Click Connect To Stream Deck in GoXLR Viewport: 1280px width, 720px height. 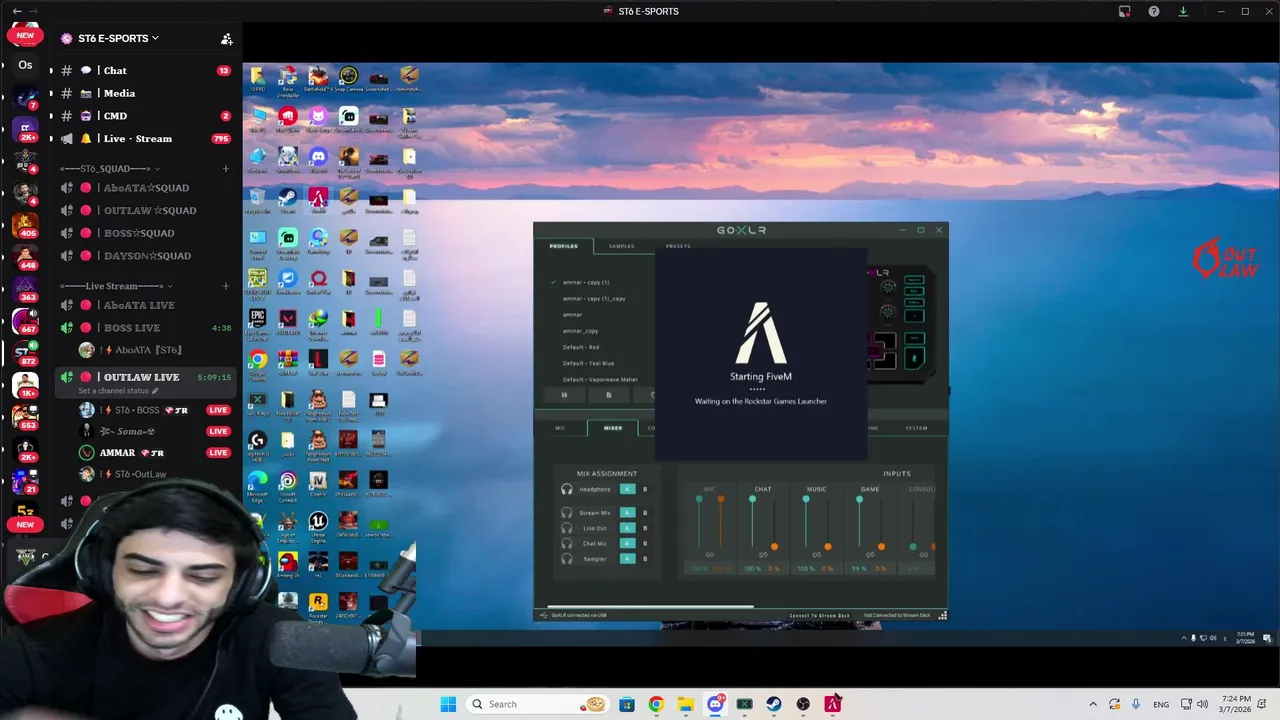819,616
